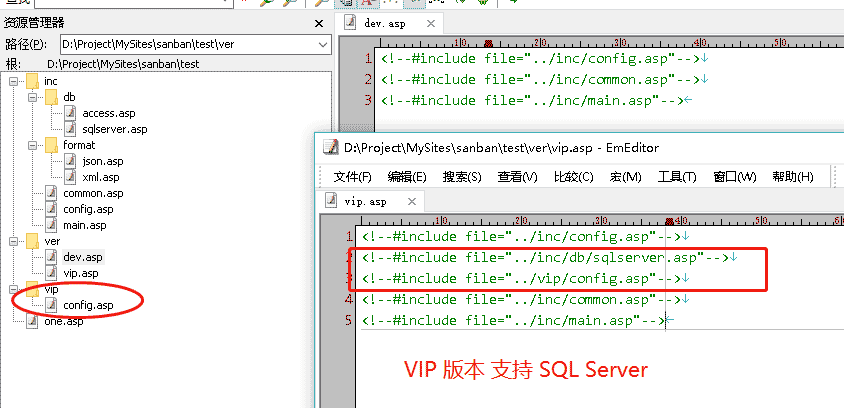Collapse the ver folder node
The image size is (844, 408).
(13, 241)
